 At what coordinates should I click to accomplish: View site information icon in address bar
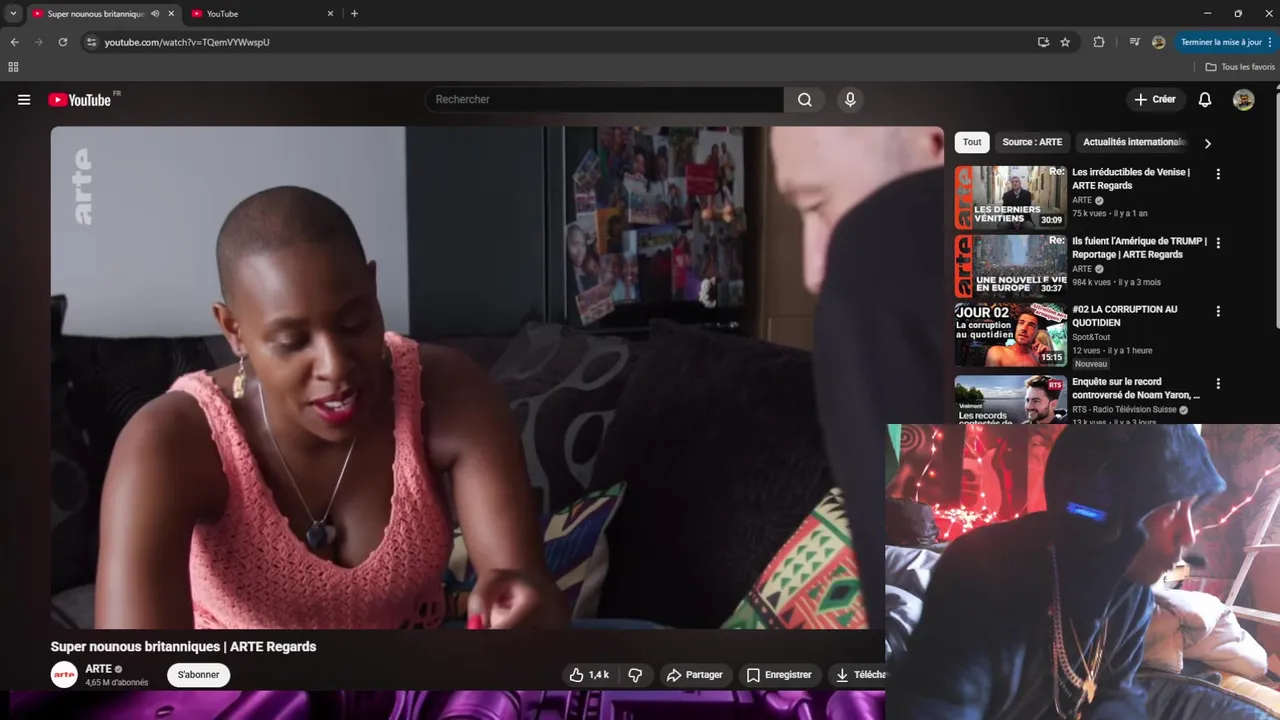[91, 42]
